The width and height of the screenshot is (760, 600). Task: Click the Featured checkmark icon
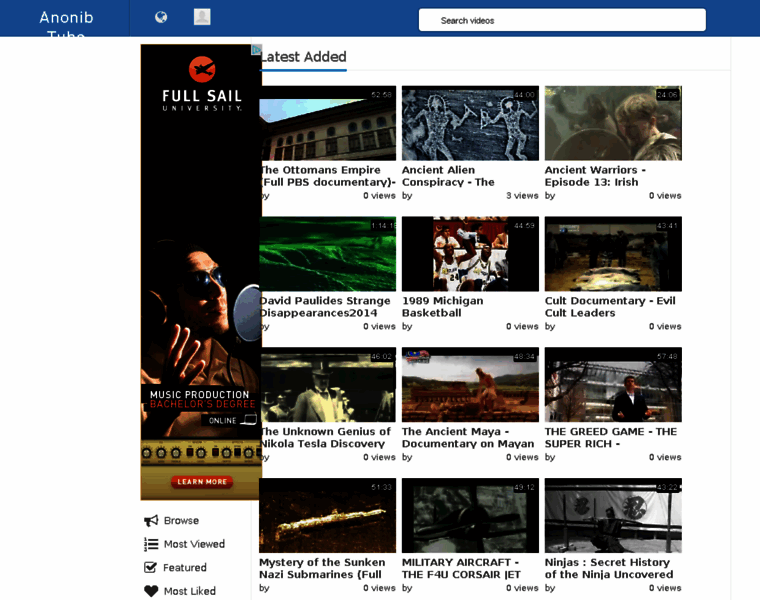151,568
